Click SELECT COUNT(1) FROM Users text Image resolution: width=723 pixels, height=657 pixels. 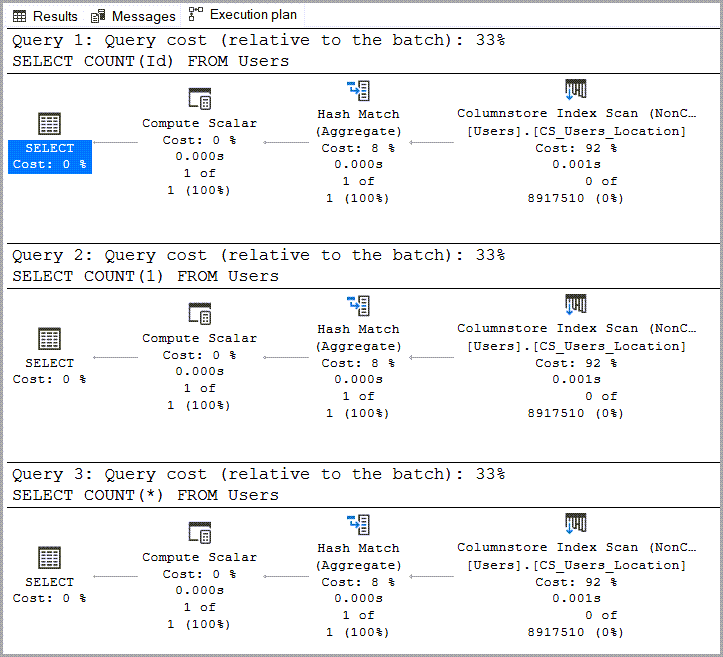146,276
